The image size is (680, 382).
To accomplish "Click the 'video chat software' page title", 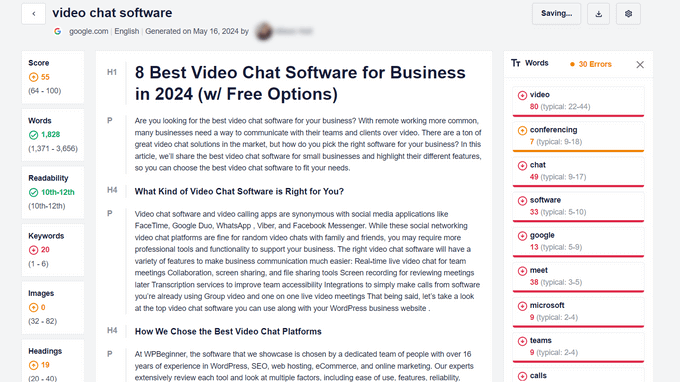I will [112, 13].
